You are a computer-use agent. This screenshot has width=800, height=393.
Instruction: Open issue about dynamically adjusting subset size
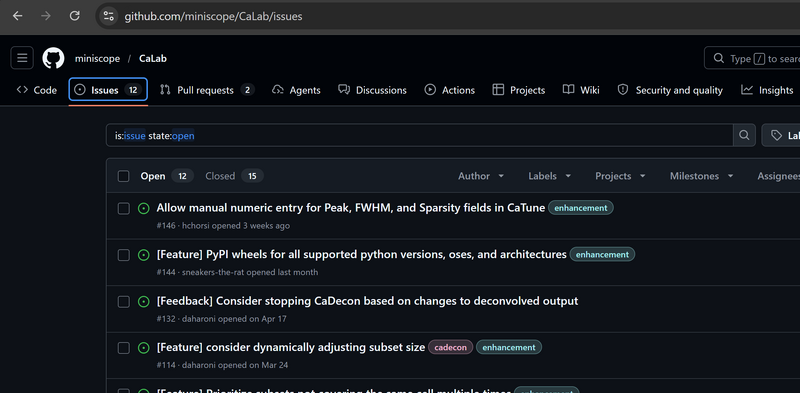click(291, 348)
